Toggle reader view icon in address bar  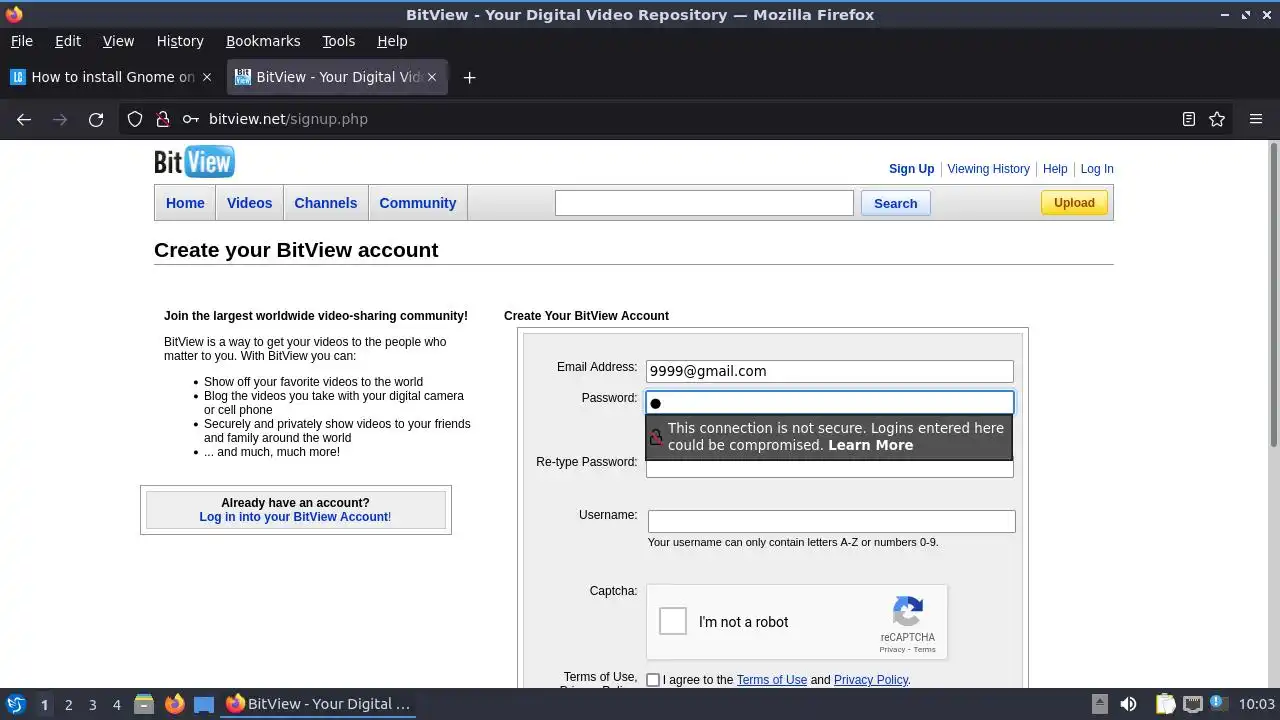click(1189, 119)
